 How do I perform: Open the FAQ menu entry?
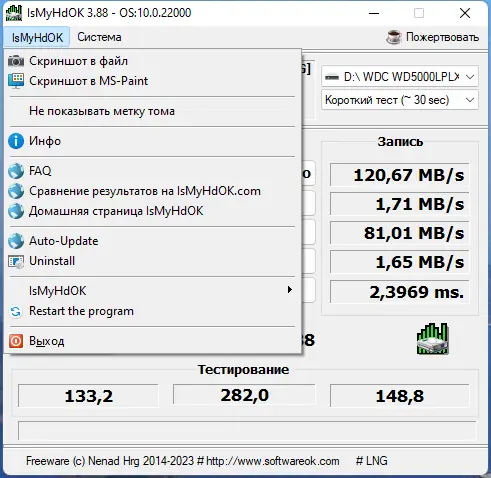click(x=153, y=171)
